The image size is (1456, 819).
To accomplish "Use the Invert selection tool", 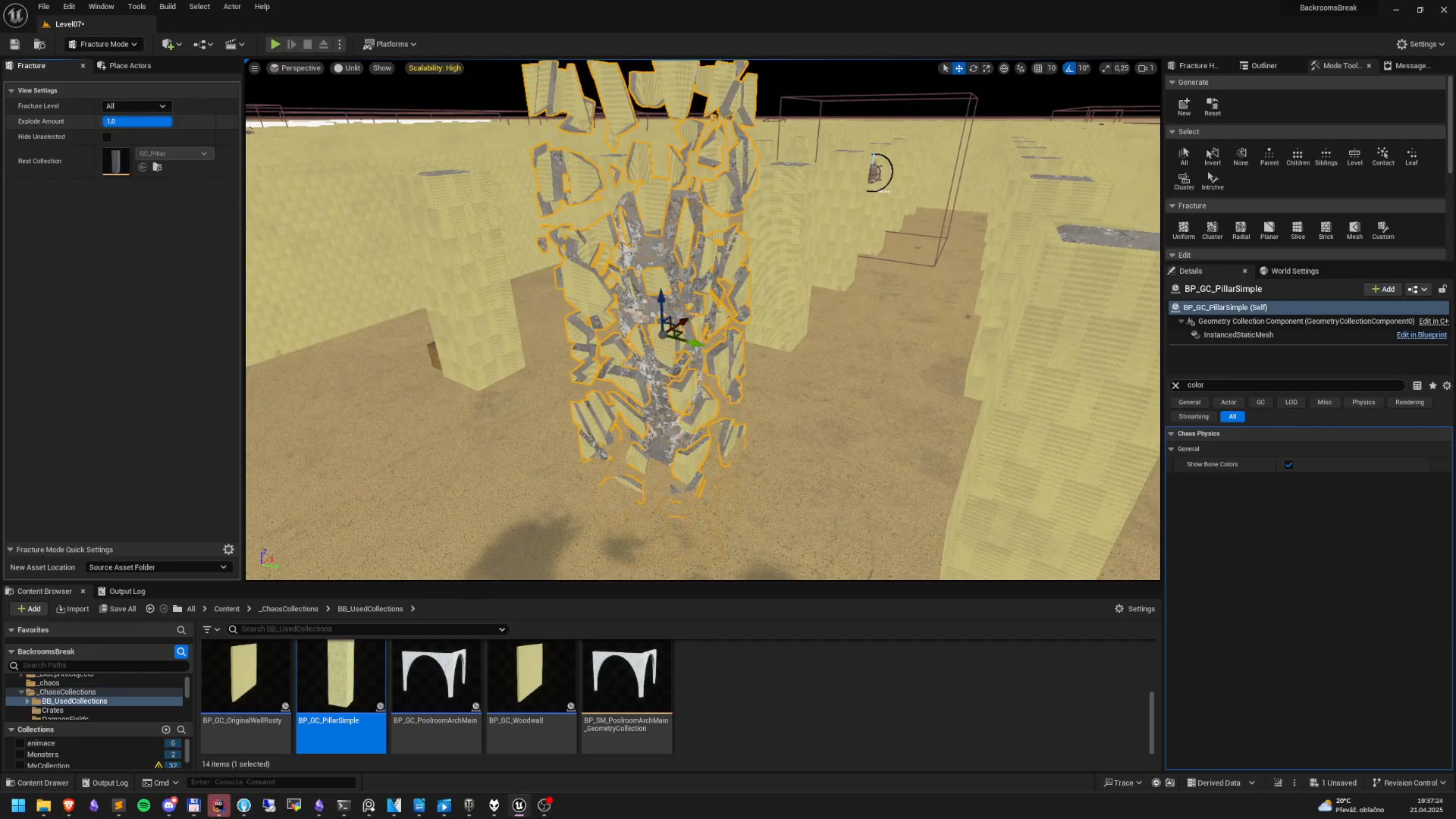I will tap(1212, 156).
